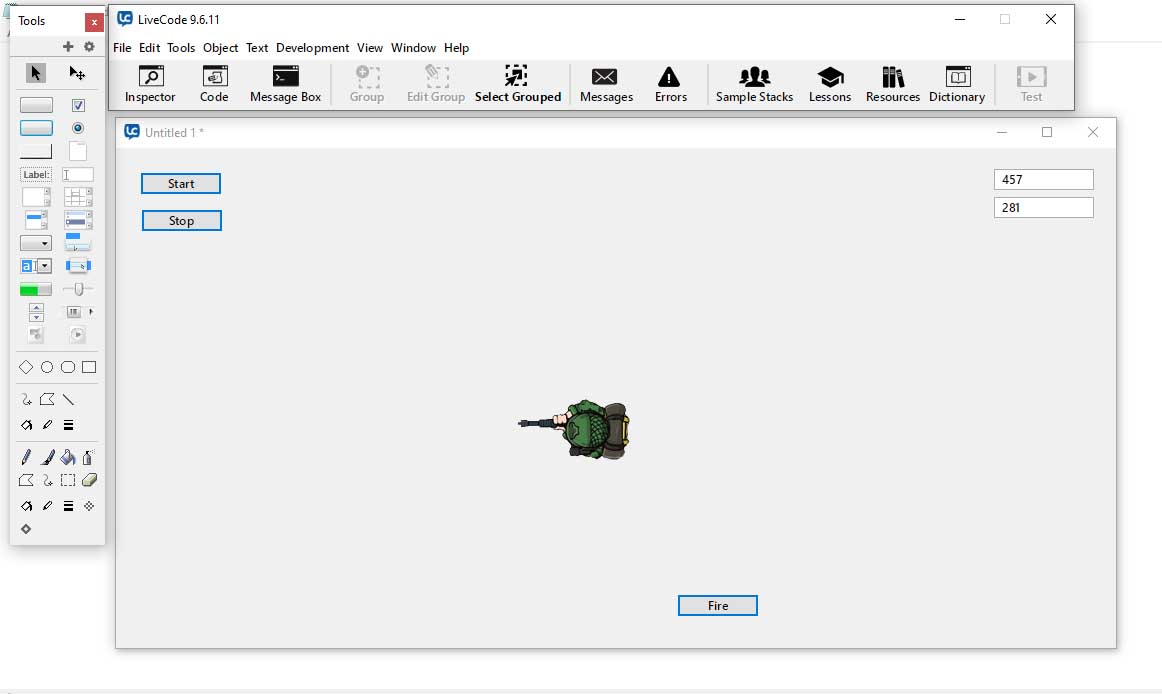Open the Object menu
Image resolution: width=1162 pixels, height=694 pixels.
tap(220, 48)
